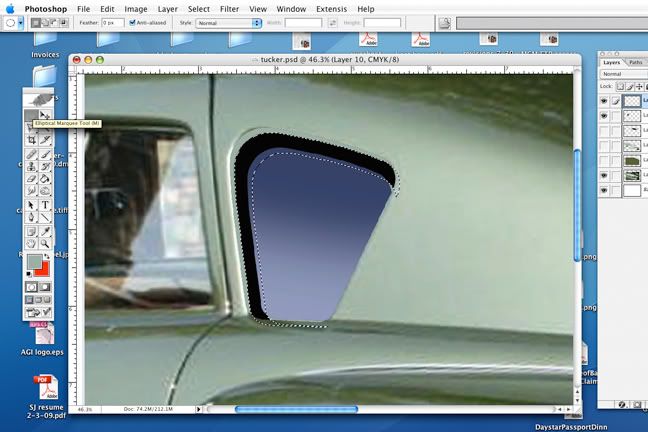Show the fourth layer by clicking its visibility box
The width and height of the screenshot is (648, 432).
604,146
